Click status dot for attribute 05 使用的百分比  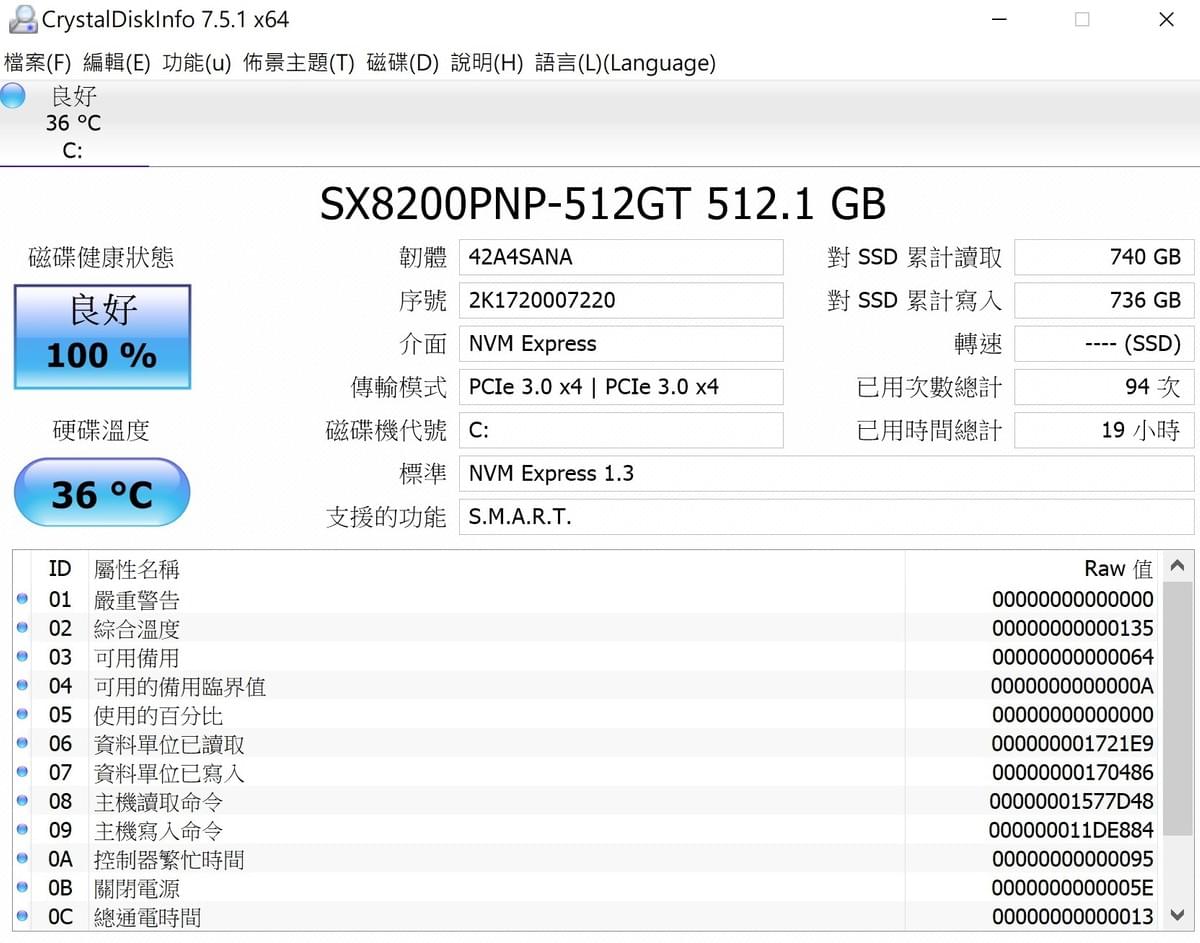point(22,716)
